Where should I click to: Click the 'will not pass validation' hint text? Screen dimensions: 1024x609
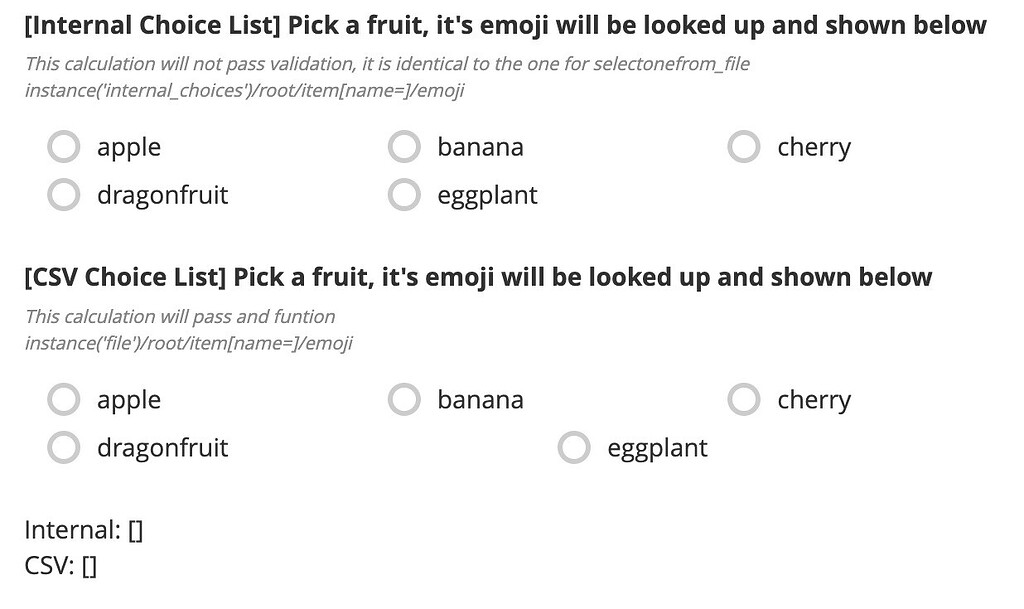(387, 64)
